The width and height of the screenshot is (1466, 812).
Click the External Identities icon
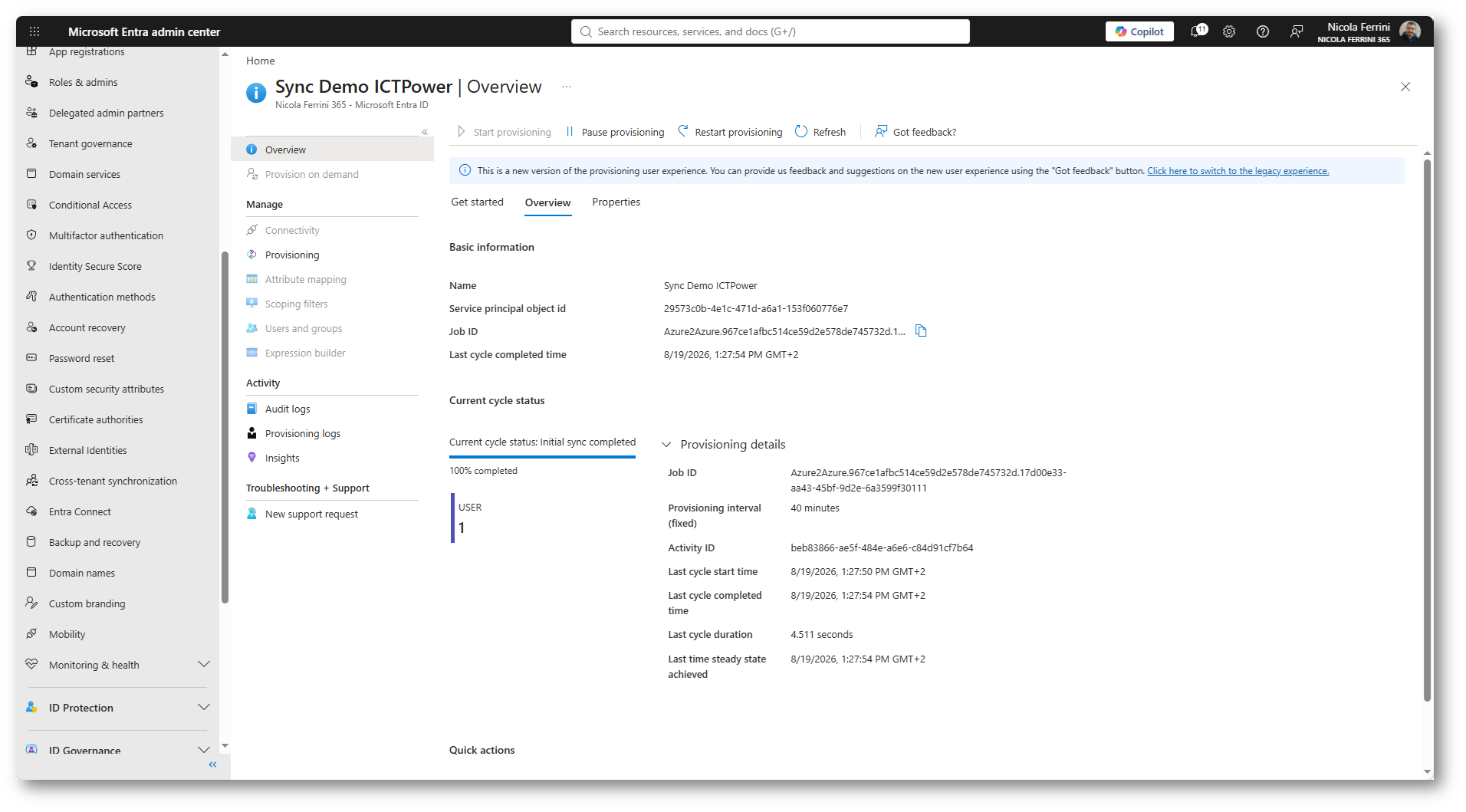click(31, 450)
